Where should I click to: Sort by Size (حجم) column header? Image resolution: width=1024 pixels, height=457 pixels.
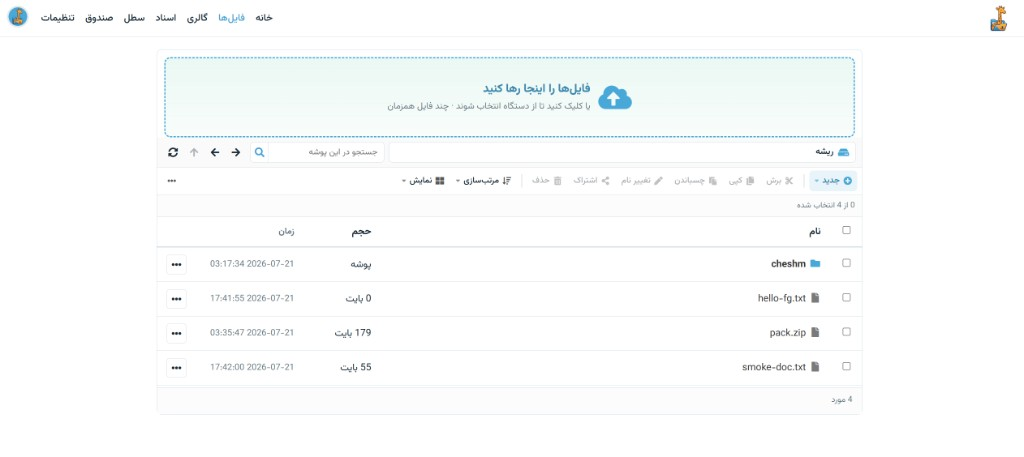359,231
